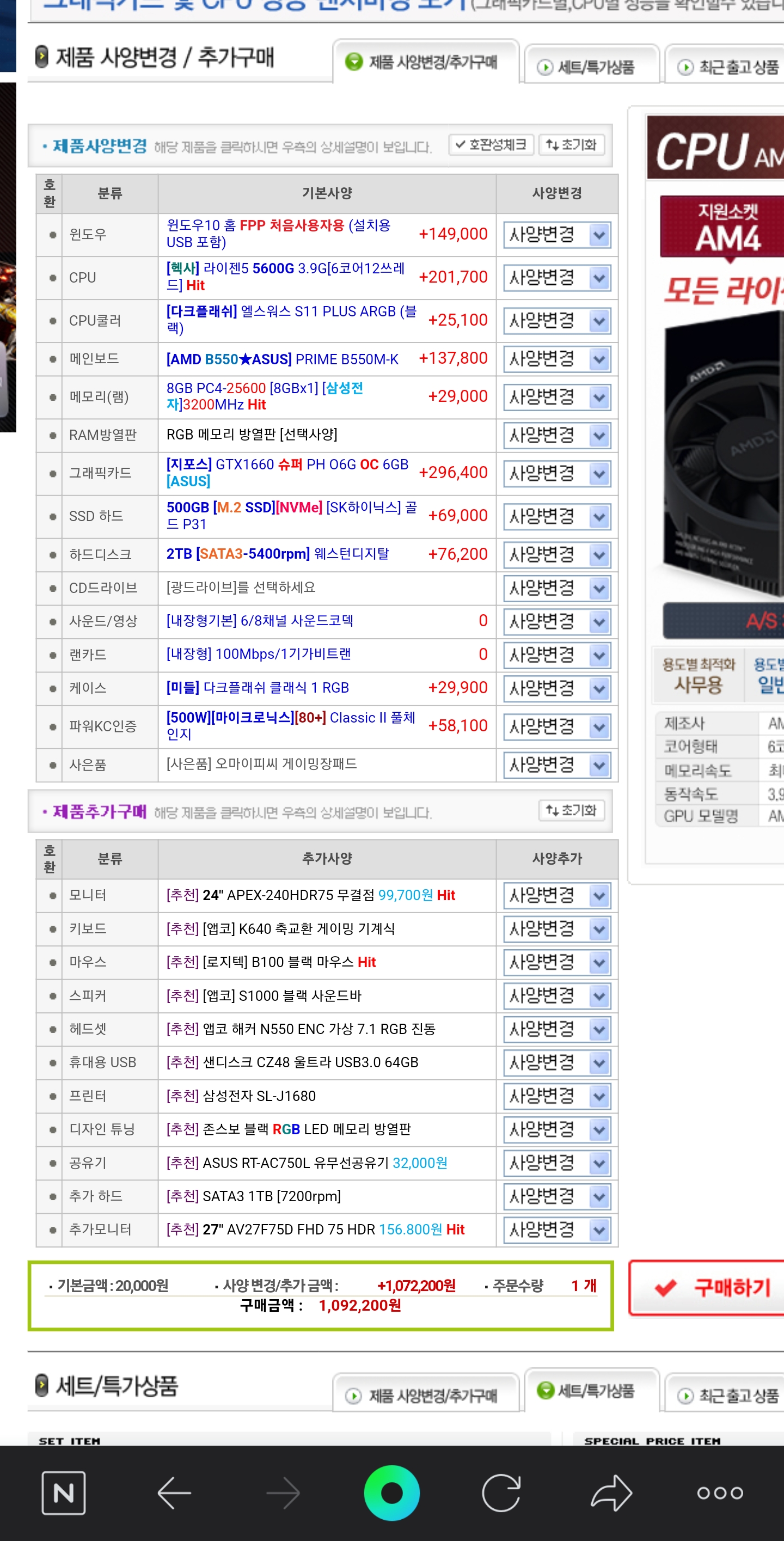
Task: Click the [내장형기본] 6/8채널 사운드코덱 link
Action: point(260,621)
